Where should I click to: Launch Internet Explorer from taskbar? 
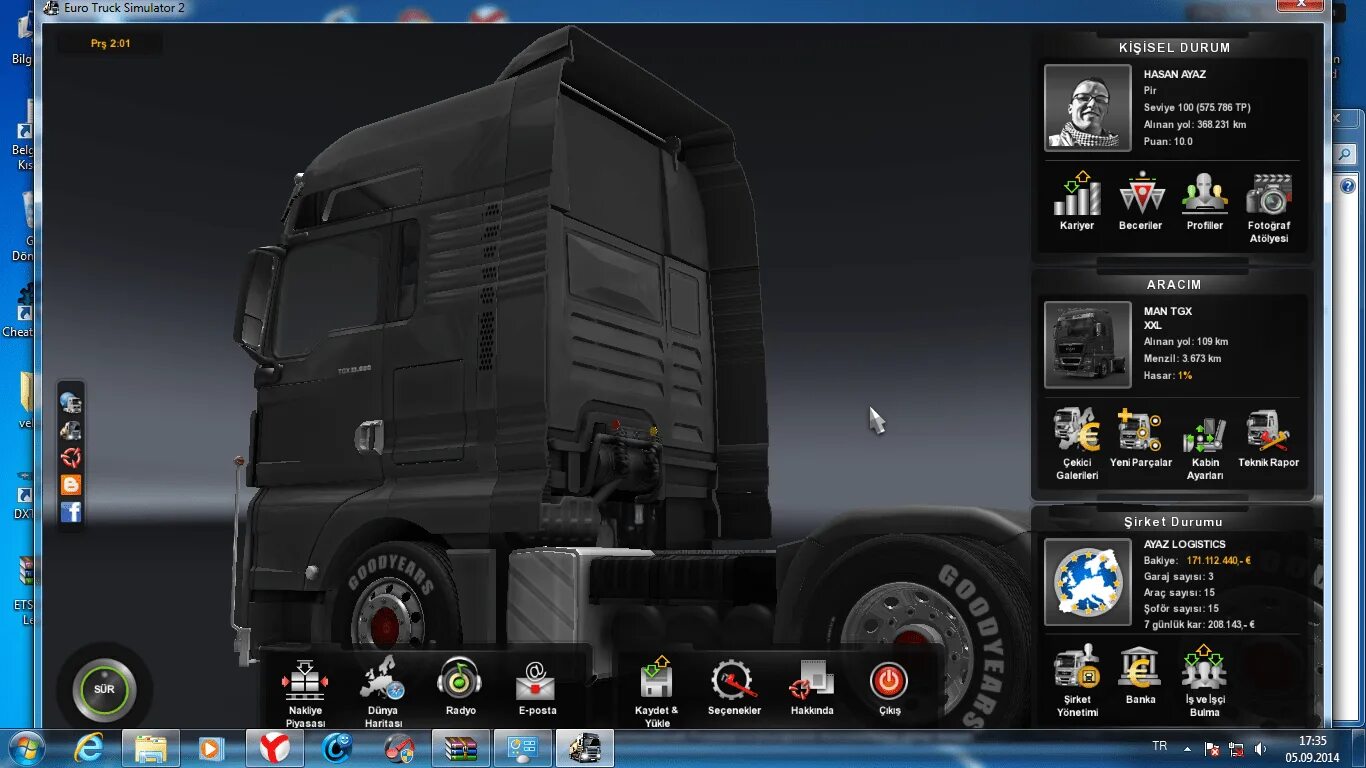[x=89, y=748]
